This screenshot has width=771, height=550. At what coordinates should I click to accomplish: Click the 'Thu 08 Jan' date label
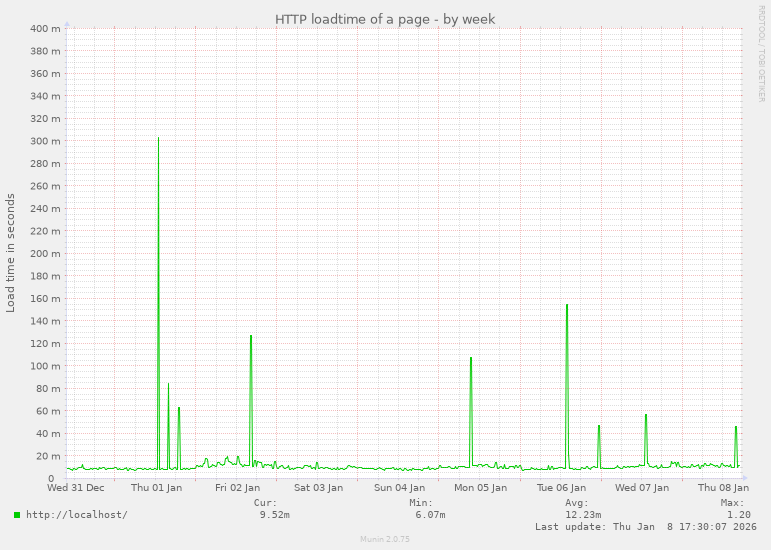(723, 488)
